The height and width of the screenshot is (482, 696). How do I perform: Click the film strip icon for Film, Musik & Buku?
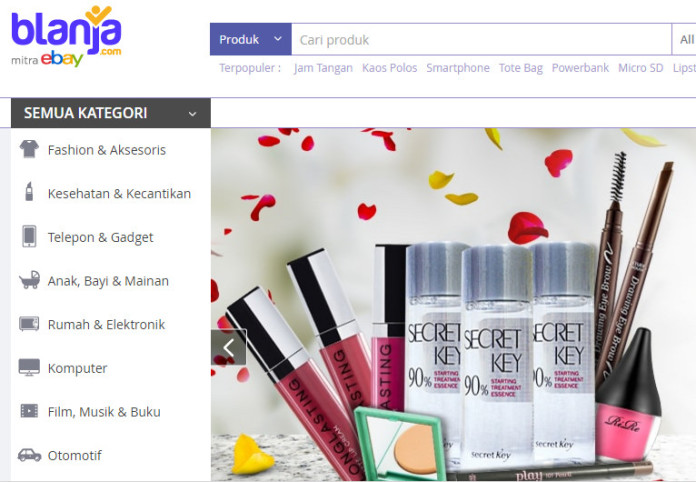point(29,411)
